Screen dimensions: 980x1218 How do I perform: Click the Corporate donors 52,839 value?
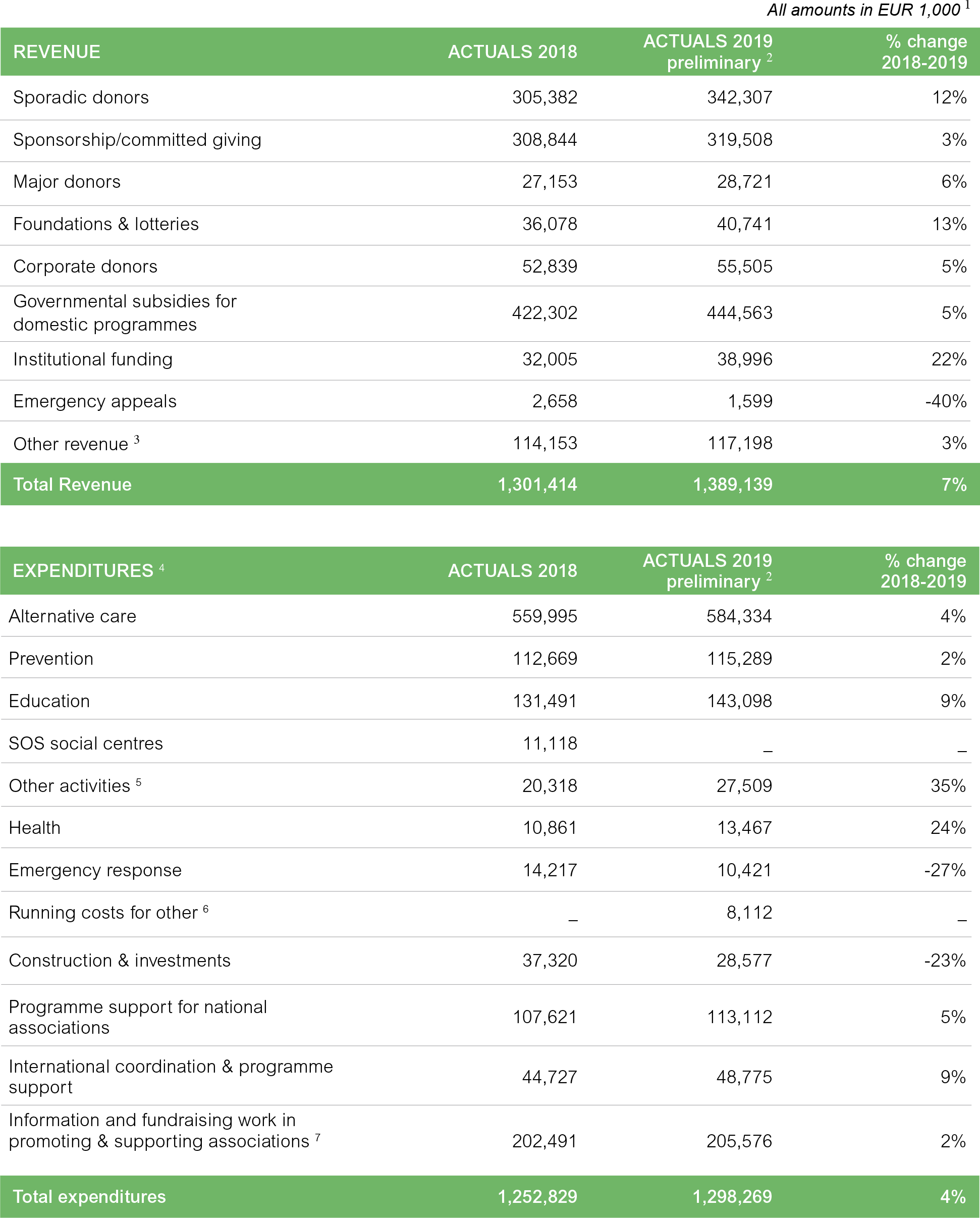[549, 267]
